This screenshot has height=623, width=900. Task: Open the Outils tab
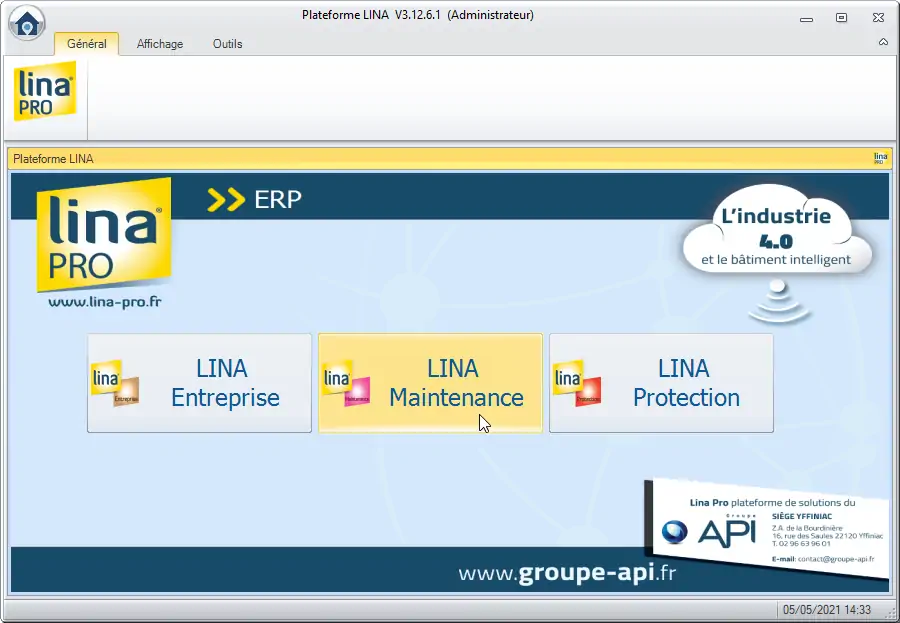click(x=227, y=44)
